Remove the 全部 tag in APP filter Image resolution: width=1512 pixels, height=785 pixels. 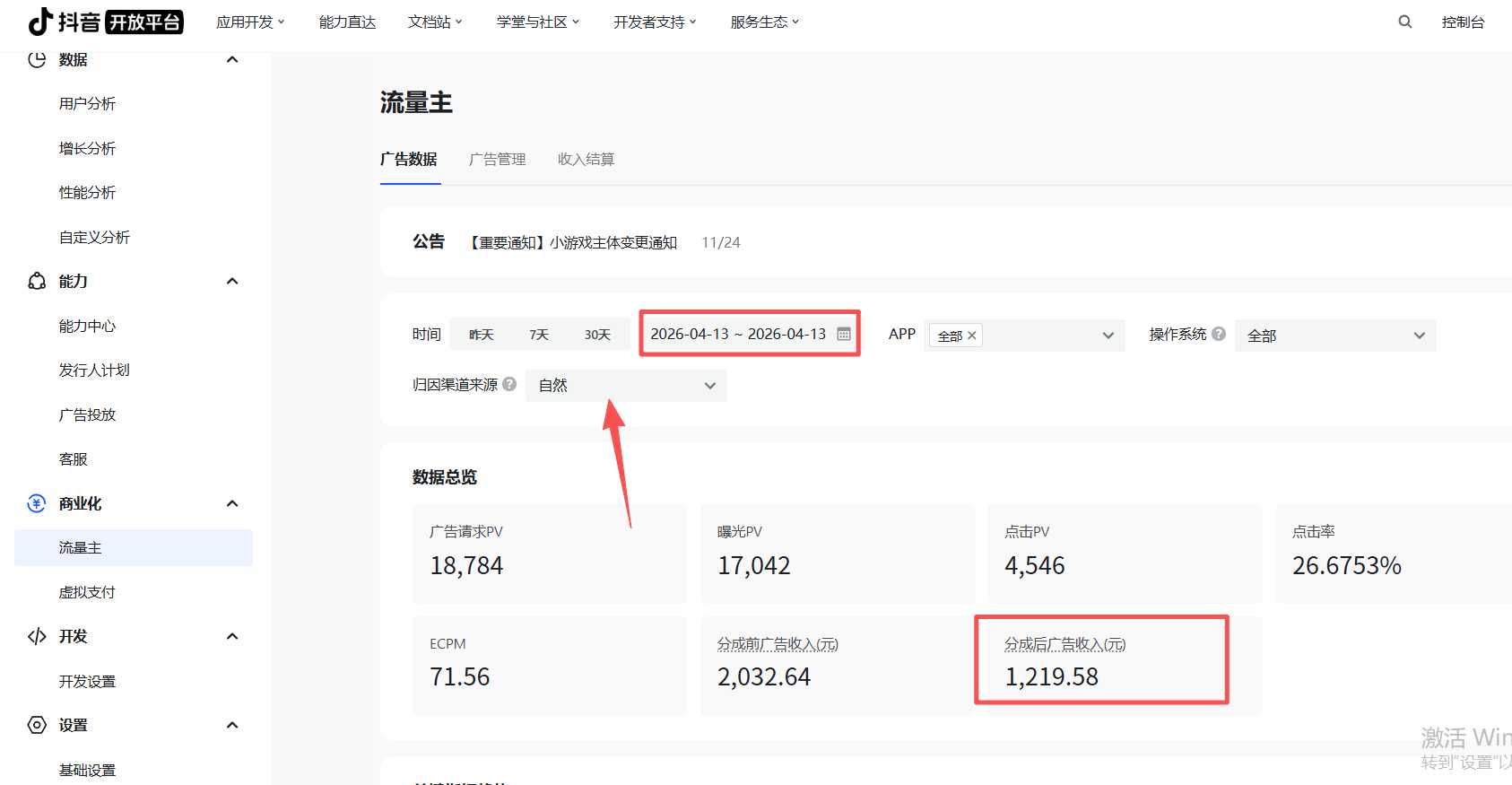coord(971,336)
